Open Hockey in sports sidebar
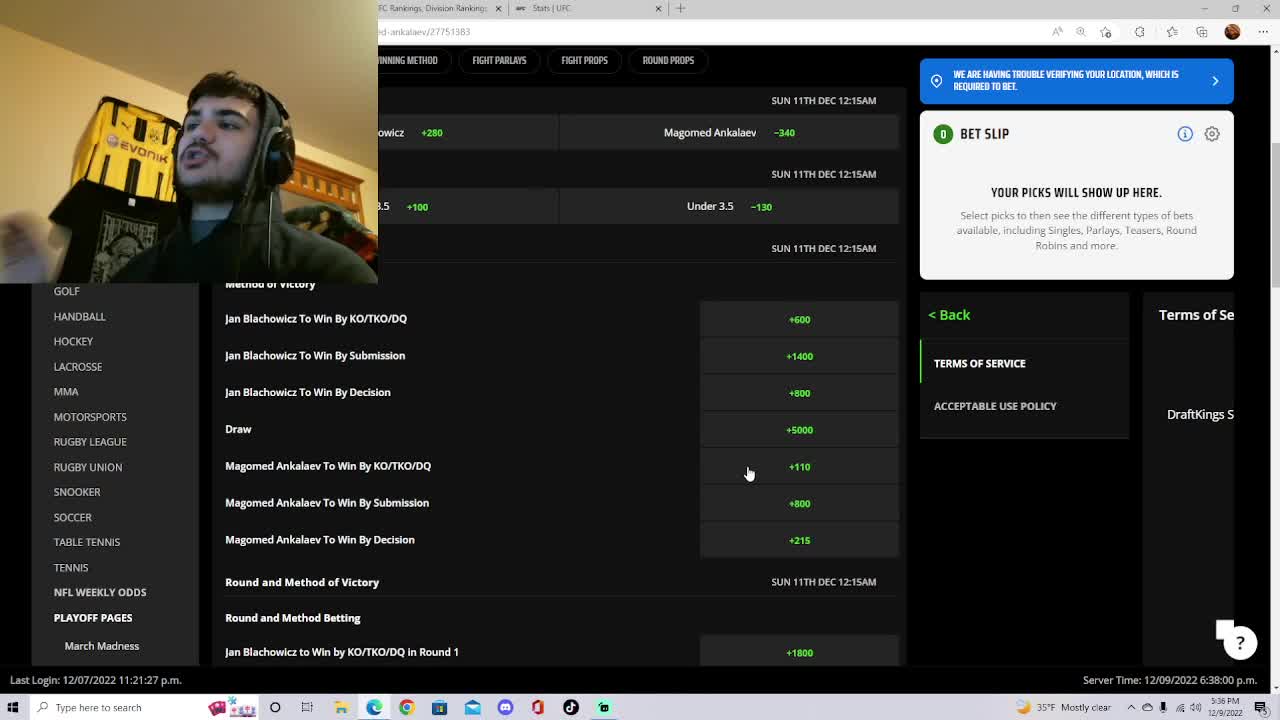The height and width of the screenshot is (720, 1280). point(73,341)
